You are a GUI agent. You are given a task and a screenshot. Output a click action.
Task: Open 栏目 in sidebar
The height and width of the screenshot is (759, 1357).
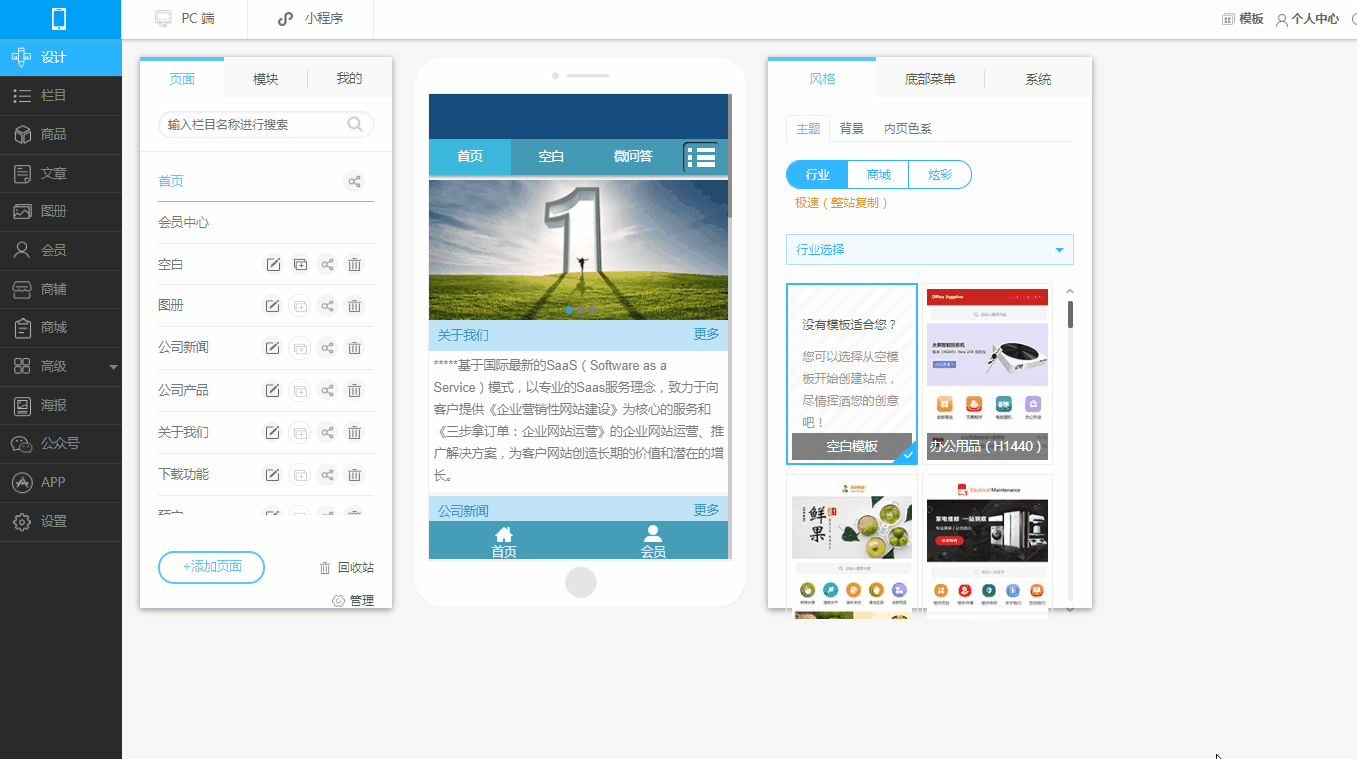click(x=61, y=95)
